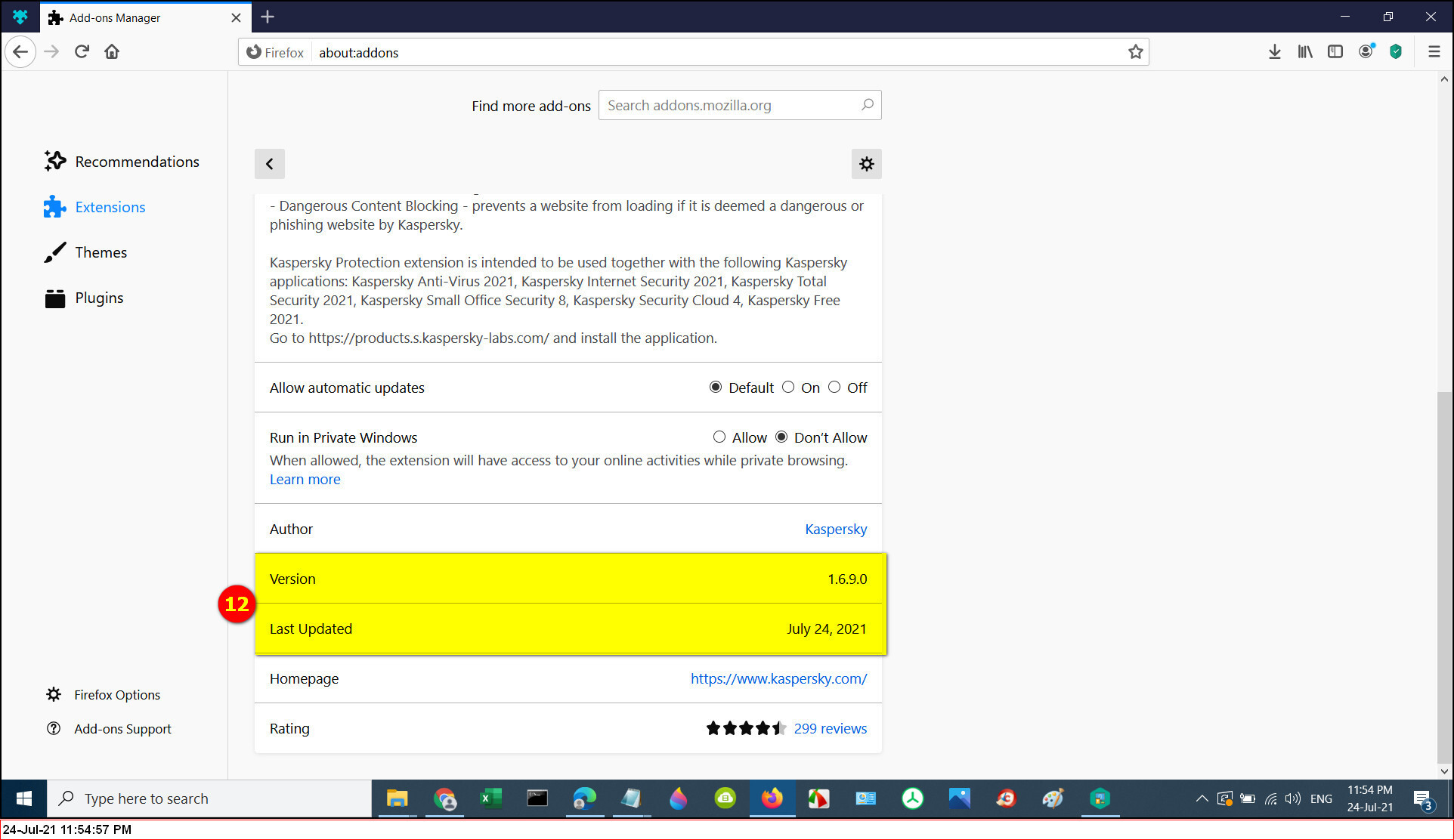Turn automatic updates On
The height and width of the screenshot is (840, 1454).
tap(788, 387)
